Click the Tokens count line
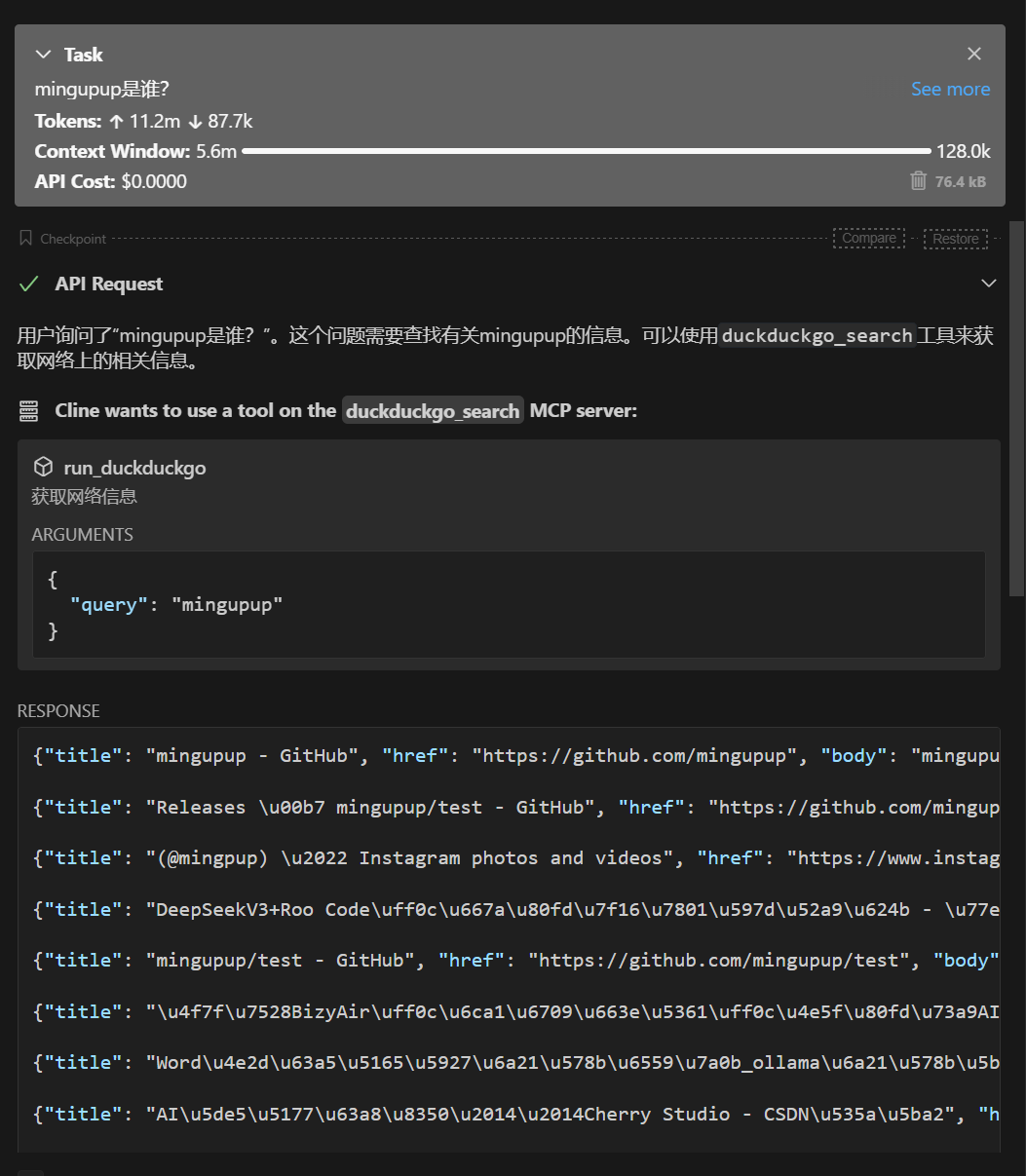This screenshot has width=1026, height=1176. 144,121
